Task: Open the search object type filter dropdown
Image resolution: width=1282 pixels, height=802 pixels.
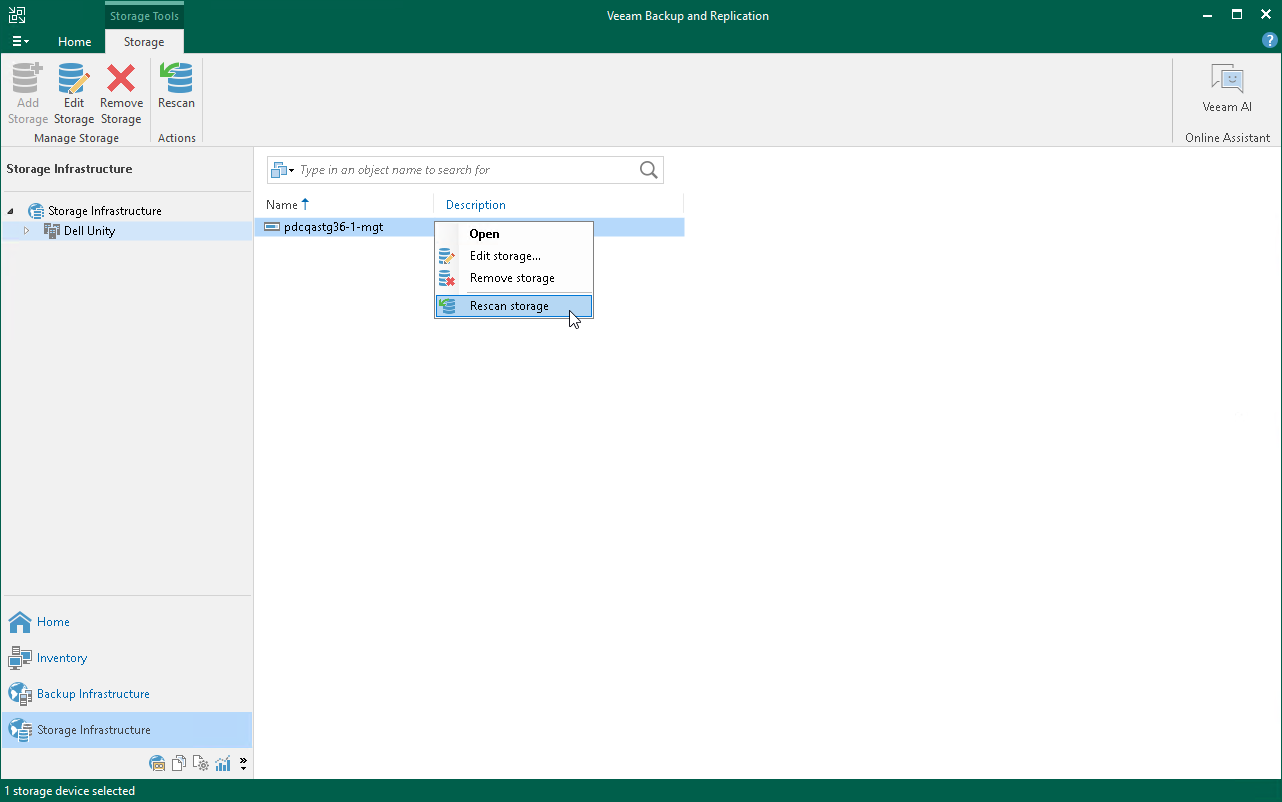Action: [x=282, y=170]
